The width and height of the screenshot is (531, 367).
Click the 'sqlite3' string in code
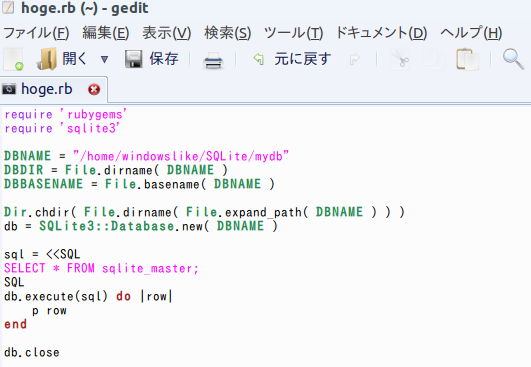[x=90, y=128]
